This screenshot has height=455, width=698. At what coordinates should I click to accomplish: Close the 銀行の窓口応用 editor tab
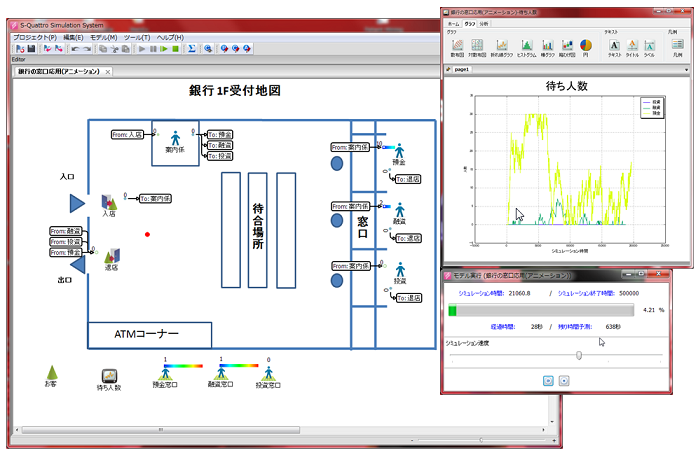(x=108, y=72)
